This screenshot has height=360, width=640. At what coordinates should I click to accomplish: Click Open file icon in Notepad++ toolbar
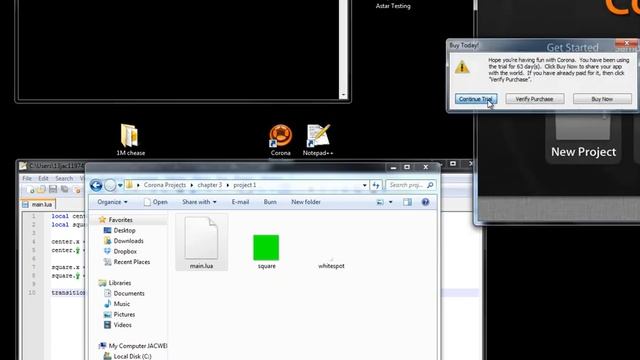[41, 189]
